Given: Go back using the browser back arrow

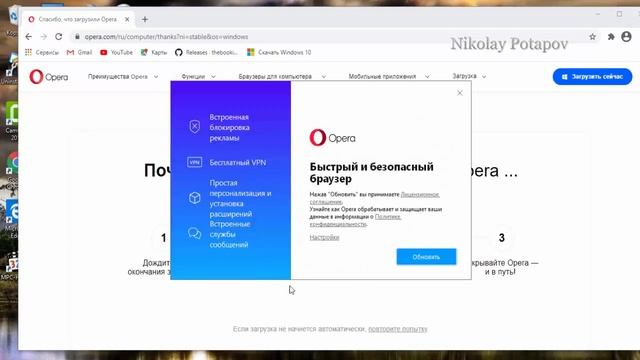Looking at the screenshot, I should 29,37.
